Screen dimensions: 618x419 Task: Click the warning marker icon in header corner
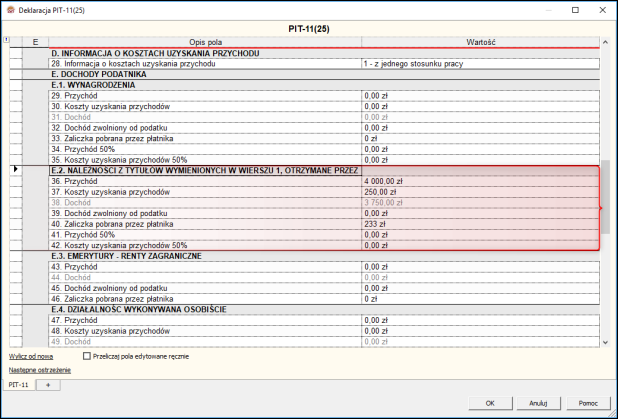[x=6, y=39]
